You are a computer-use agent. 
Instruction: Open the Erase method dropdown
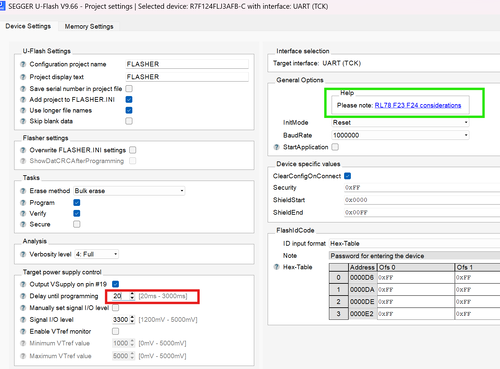point(129,191)
